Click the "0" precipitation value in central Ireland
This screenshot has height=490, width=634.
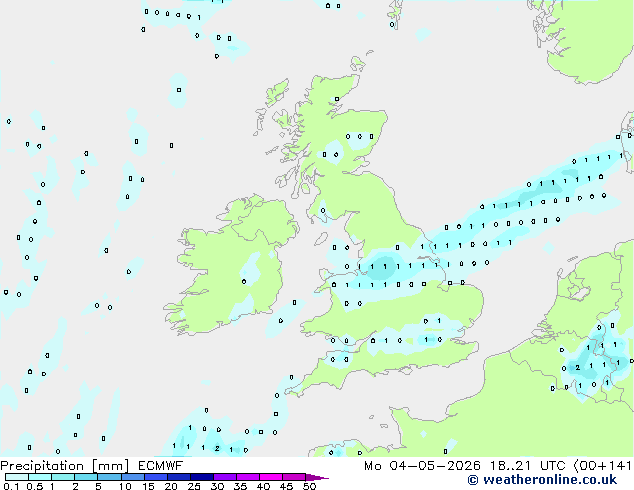tap(244, 281)
